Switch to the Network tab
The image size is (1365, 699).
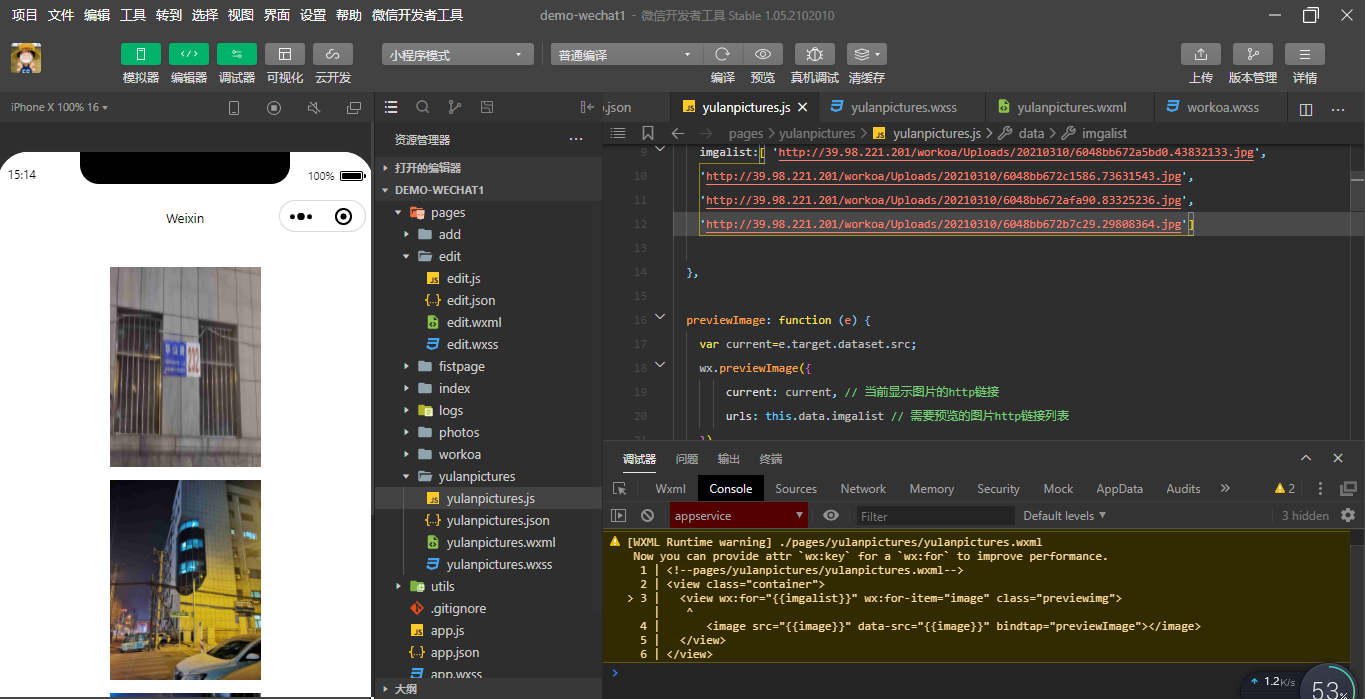[862, 489]
